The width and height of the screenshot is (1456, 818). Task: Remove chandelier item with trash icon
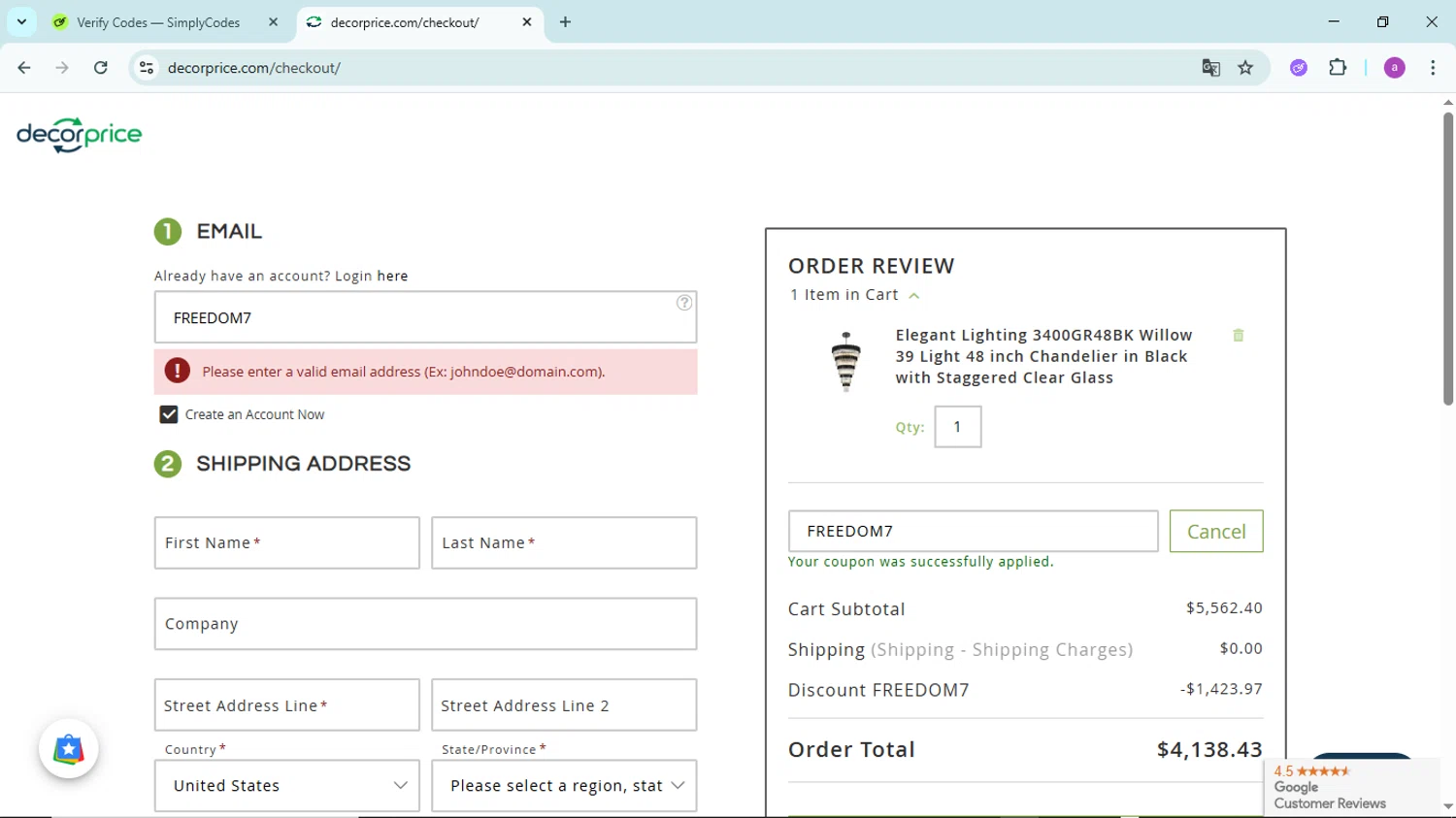[1239, 335]
